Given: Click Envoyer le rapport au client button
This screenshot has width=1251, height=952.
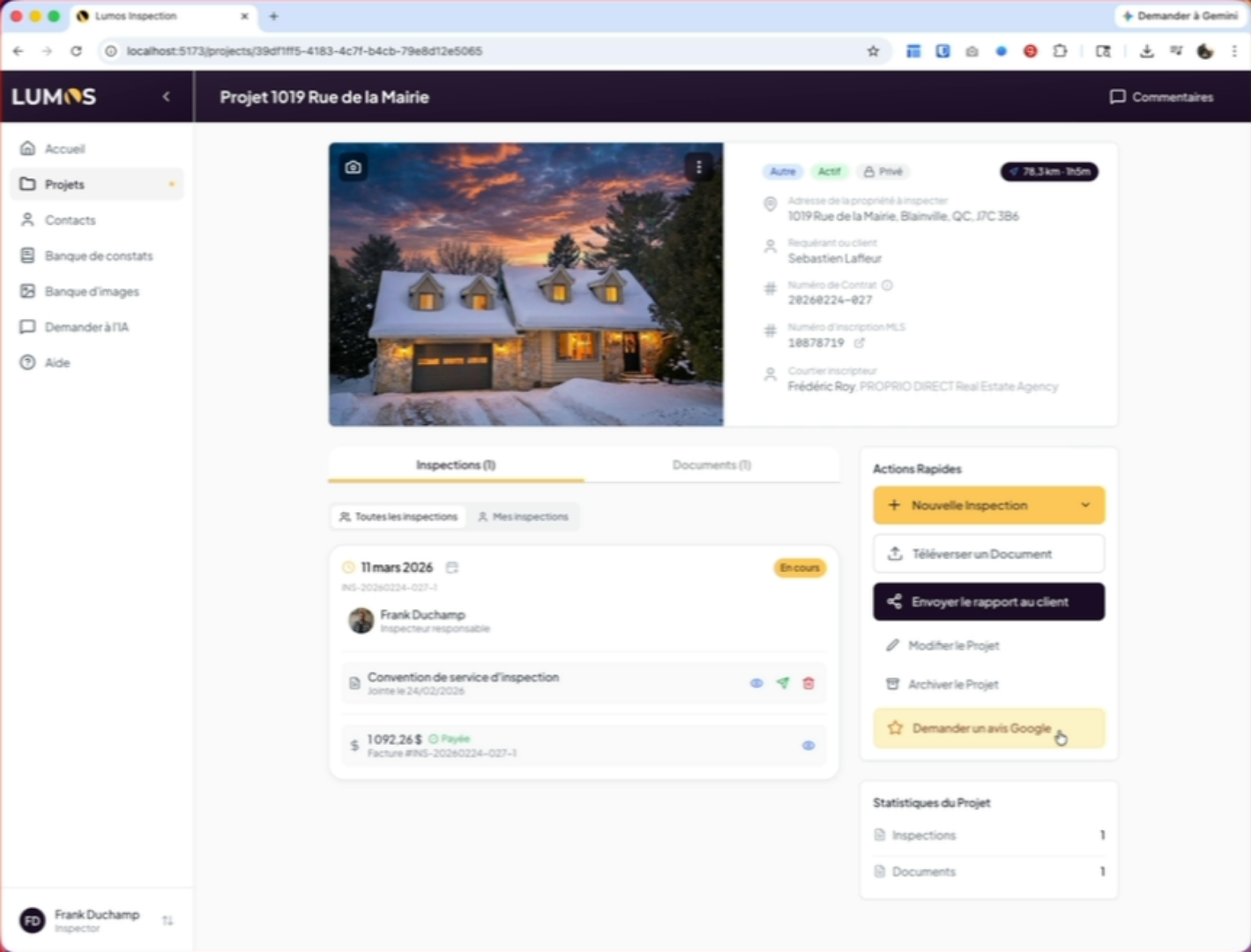Looking at the screenshot, I should (x=988, y=602).
